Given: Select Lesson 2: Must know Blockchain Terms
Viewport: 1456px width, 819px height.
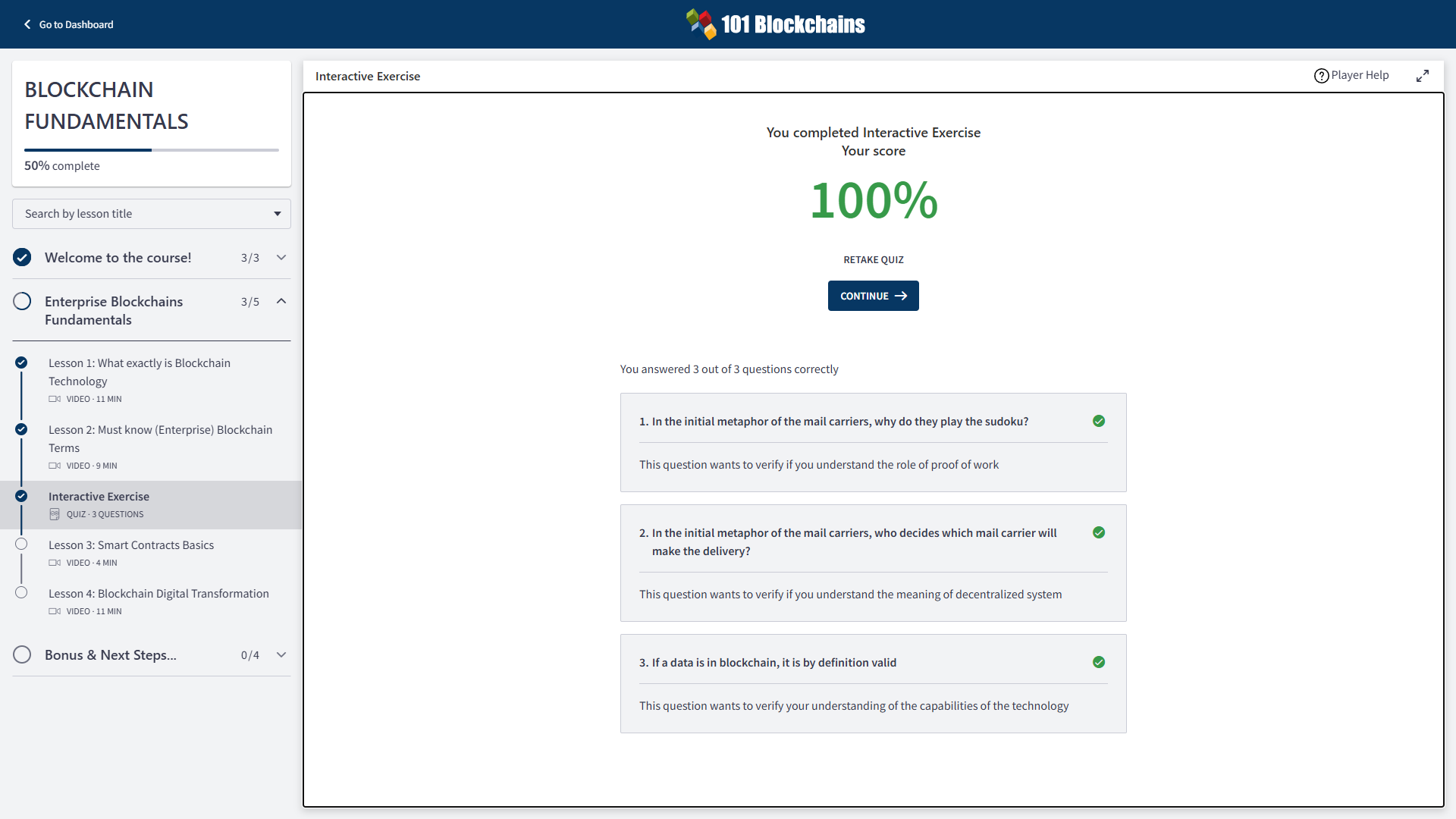Looking at the screenshot, I should tap(160, 438).
